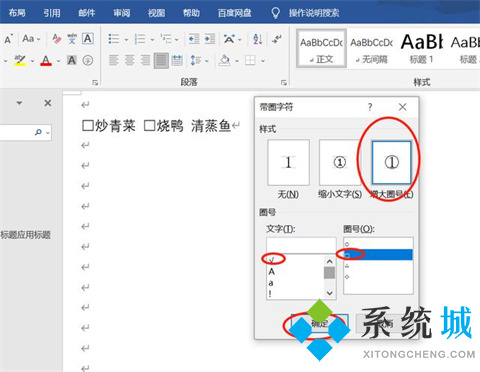Click the navigation pane search magnifier
480x372 pixels.
click(38, 132)
